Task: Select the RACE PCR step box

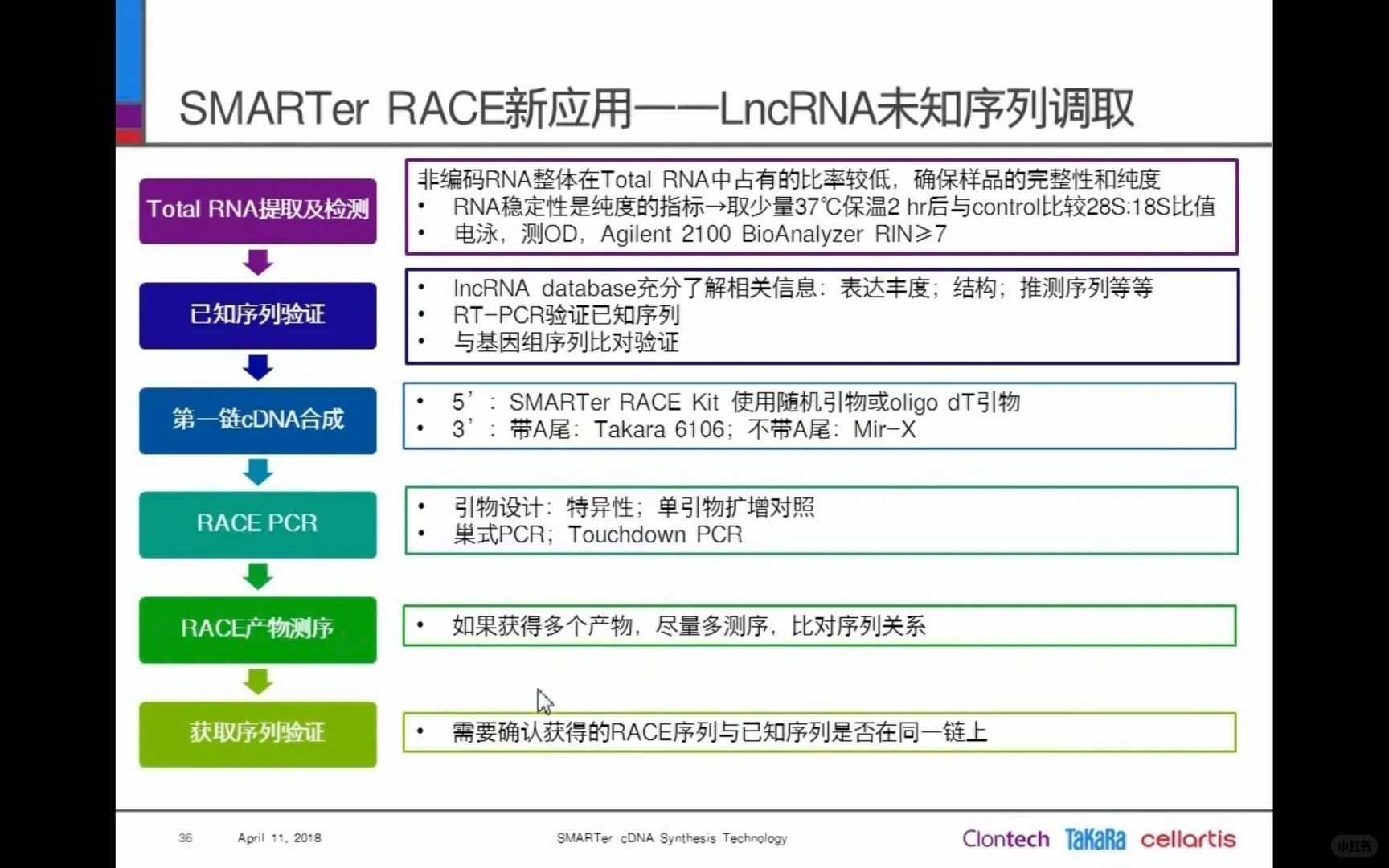Action: click(x=257, y=524)
